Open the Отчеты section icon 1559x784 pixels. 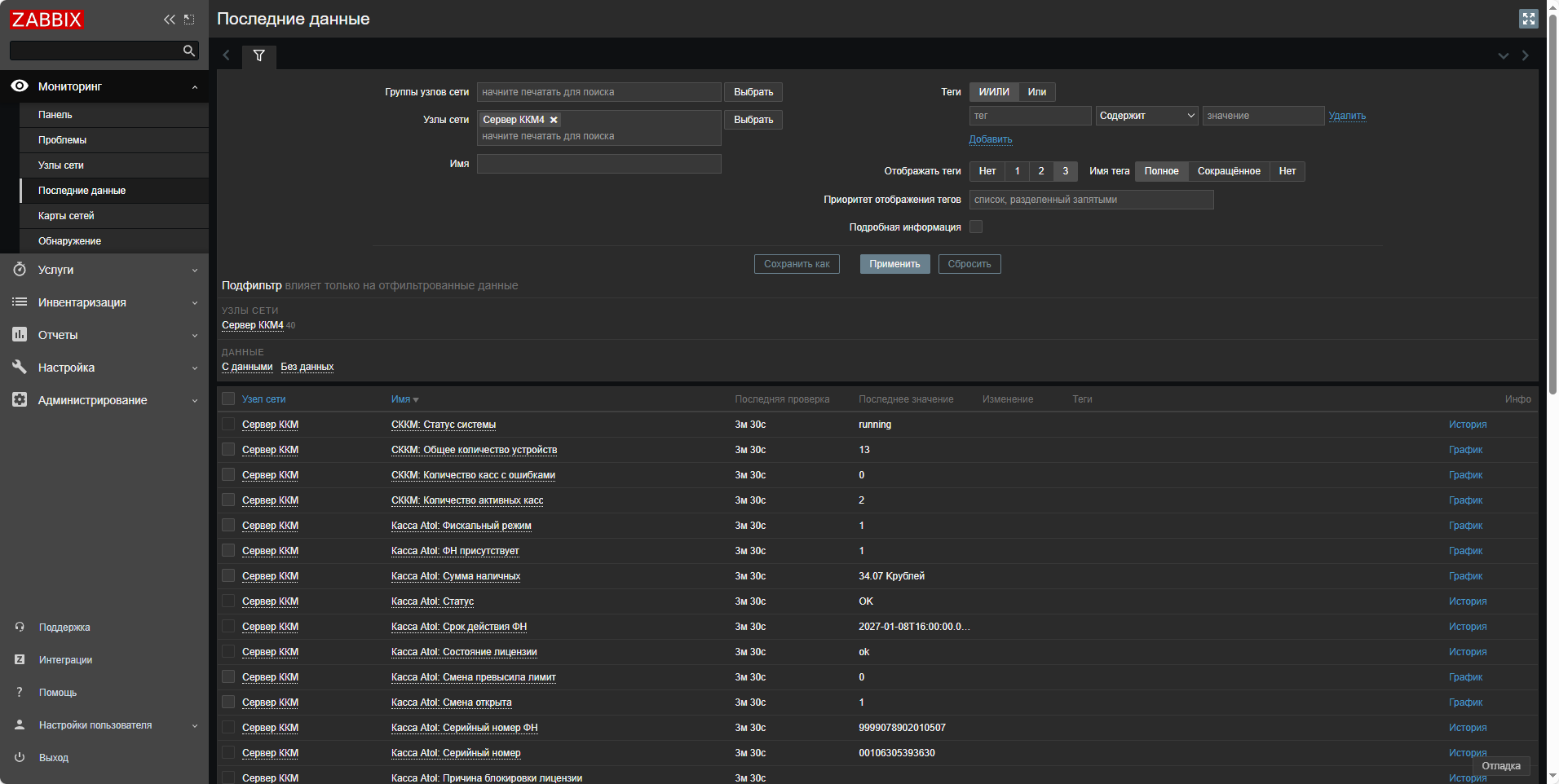click(20, 335)
